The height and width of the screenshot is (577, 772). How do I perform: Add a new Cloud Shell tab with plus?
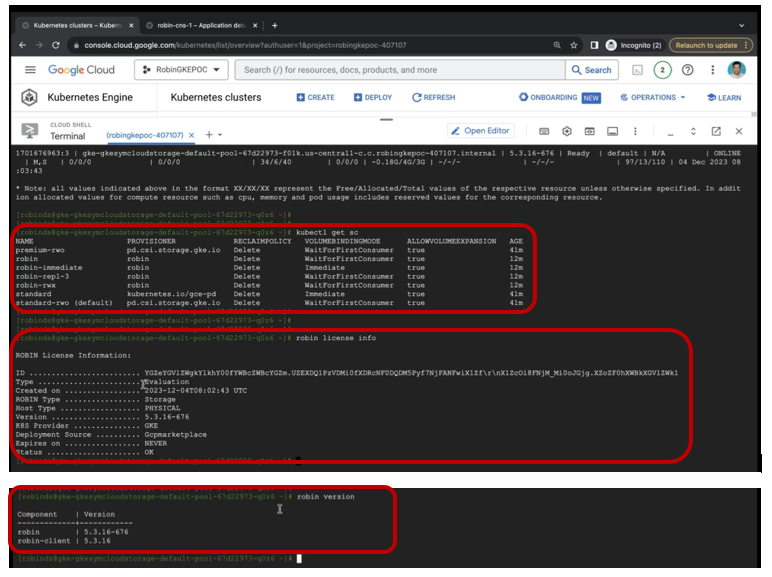(x=209, y=134)
